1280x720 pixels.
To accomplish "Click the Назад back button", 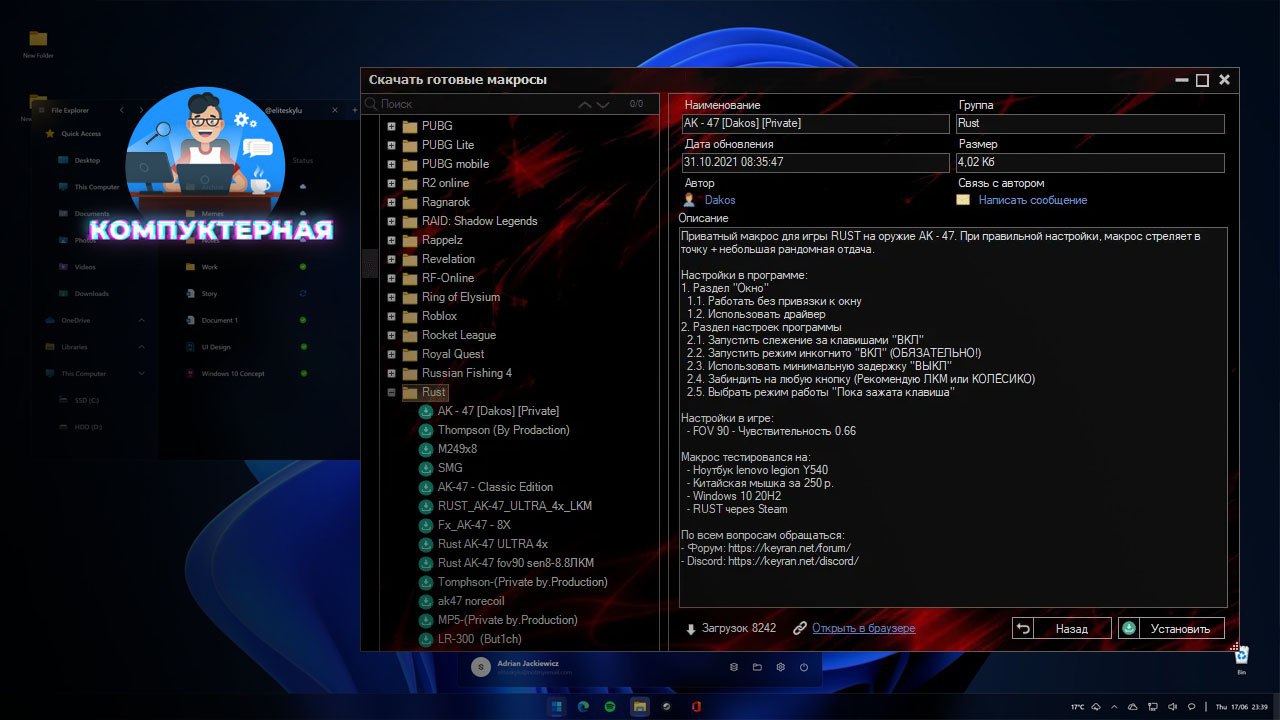I will (x=1062, y=628).
